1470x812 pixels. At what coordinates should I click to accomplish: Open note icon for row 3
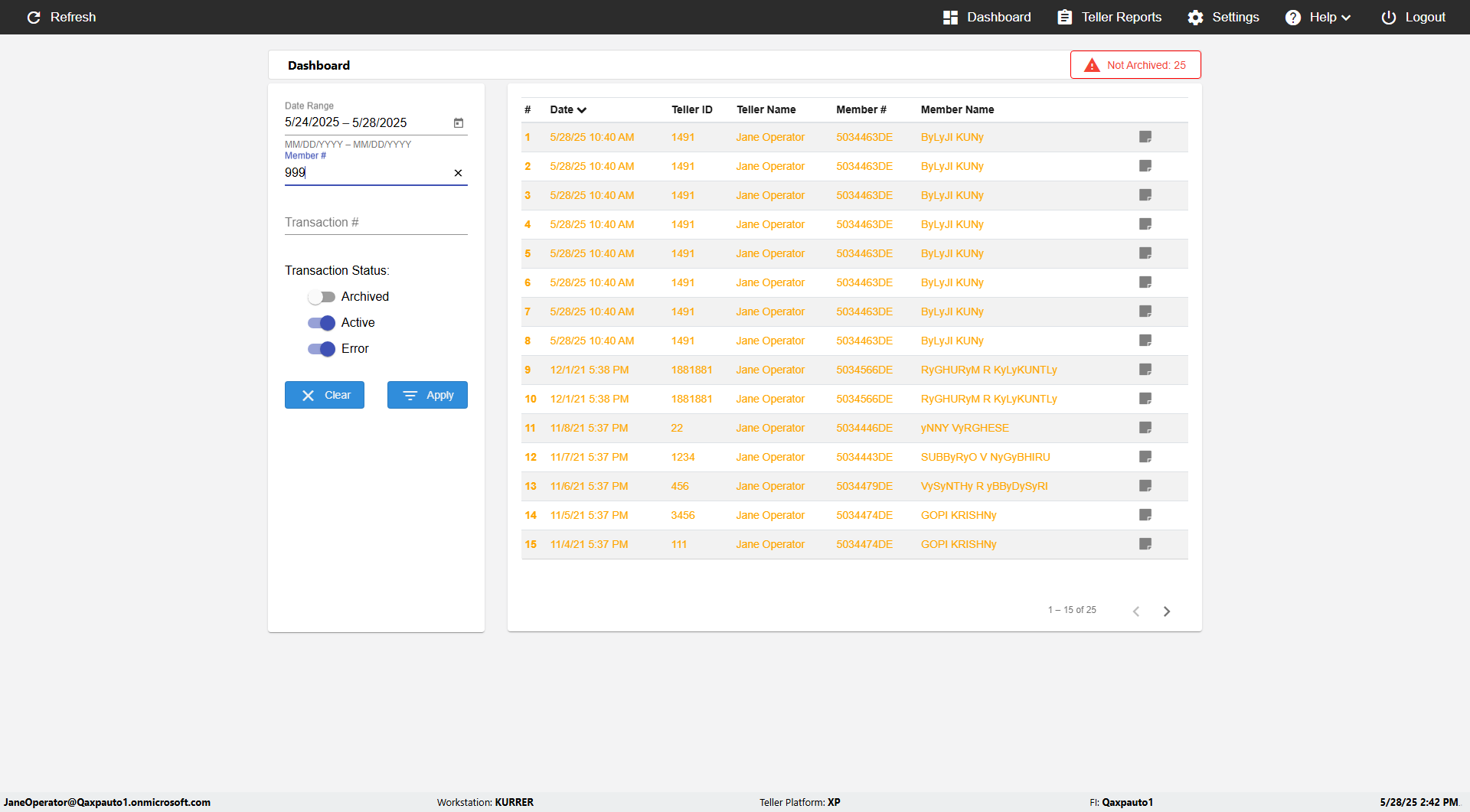[x=1145, y=195]
